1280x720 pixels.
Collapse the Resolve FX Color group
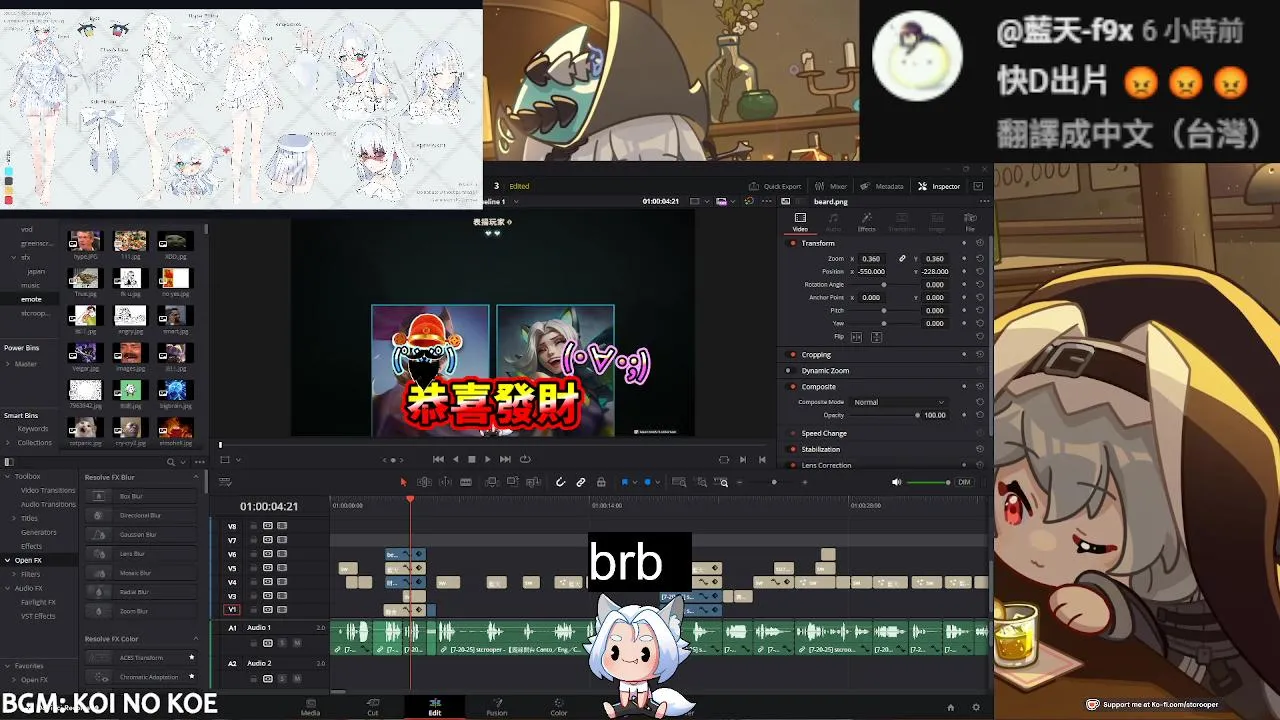[x=197, y=639]
